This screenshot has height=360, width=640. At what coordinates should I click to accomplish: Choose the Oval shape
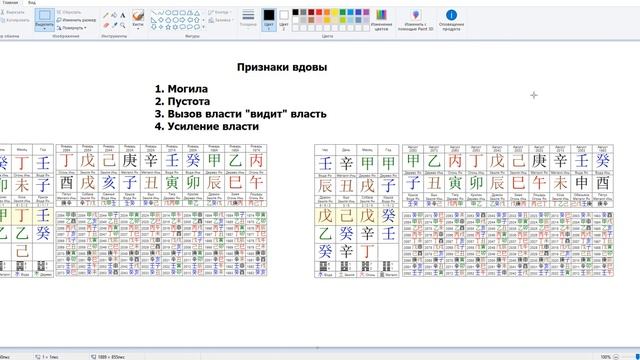click(x=168, y=13)
